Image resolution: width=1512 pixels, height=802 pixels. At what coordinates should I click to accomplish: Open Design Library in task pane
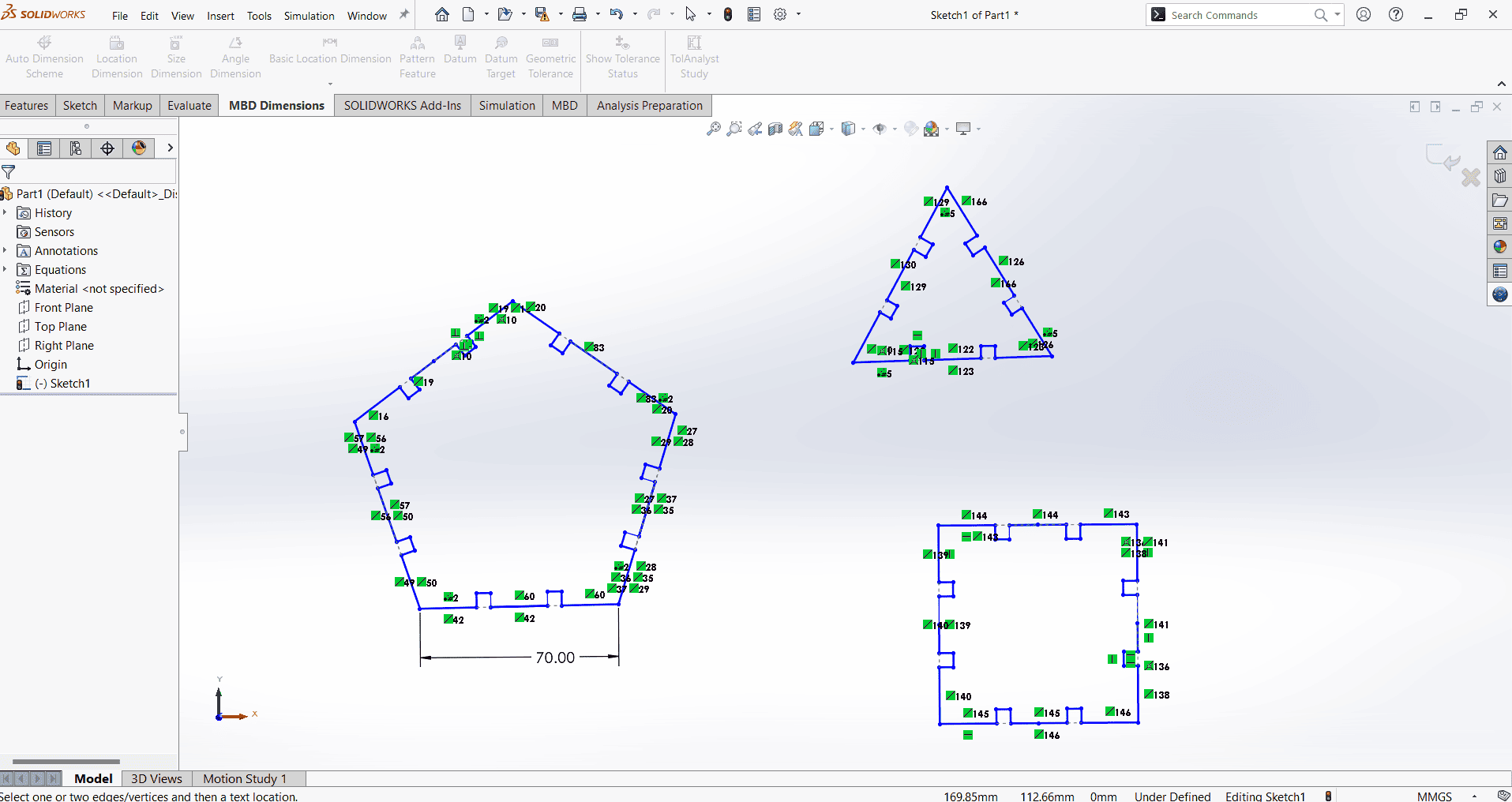coord(1500,176)
